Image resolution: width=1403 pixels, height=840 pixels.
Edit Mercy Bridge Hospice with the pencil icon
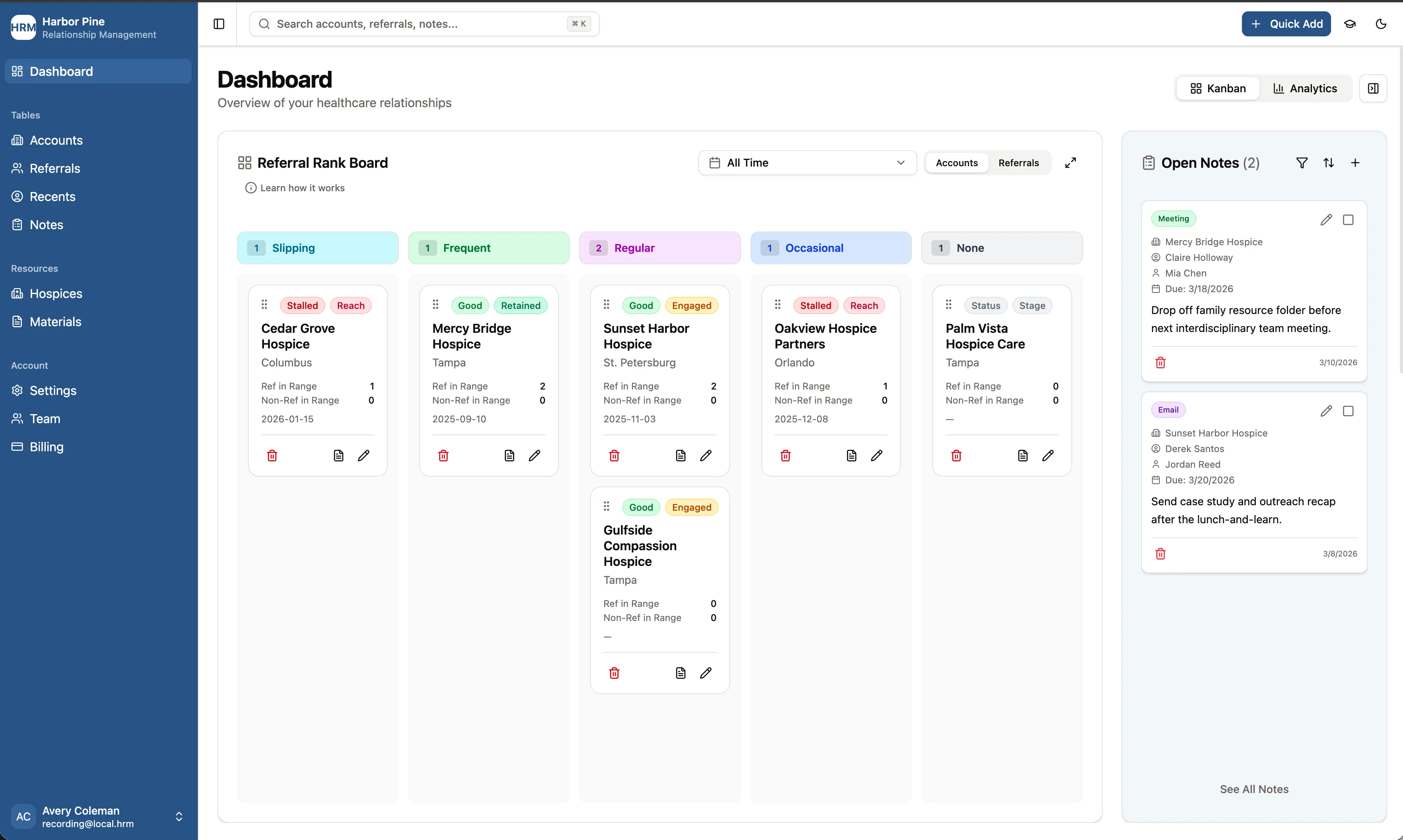pyautogui.click(x=535, y=455)
